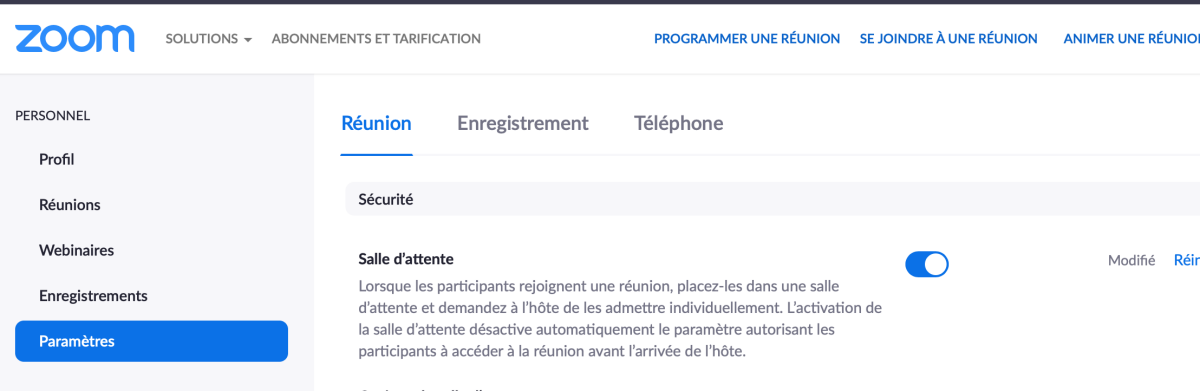
Task: Switch to the Réunion tab
Action: click(376, 124)
